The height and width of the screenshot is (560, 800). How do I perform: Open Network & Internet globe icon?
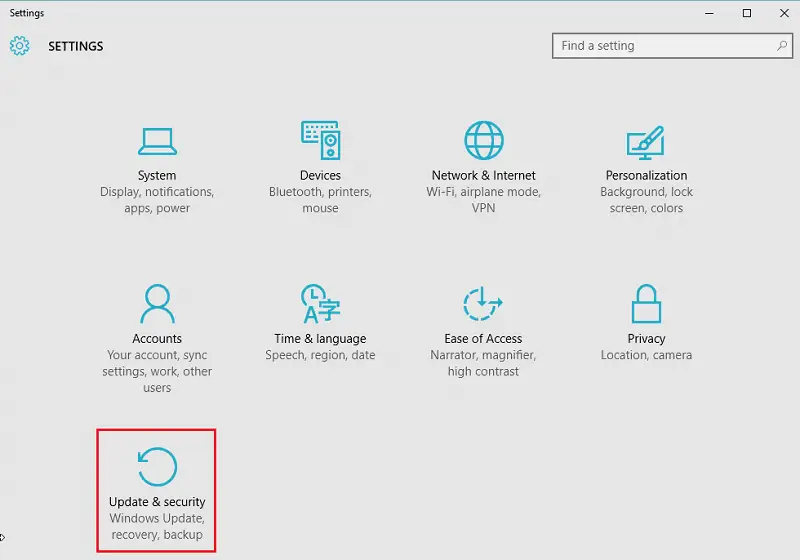tap(484, 140)
